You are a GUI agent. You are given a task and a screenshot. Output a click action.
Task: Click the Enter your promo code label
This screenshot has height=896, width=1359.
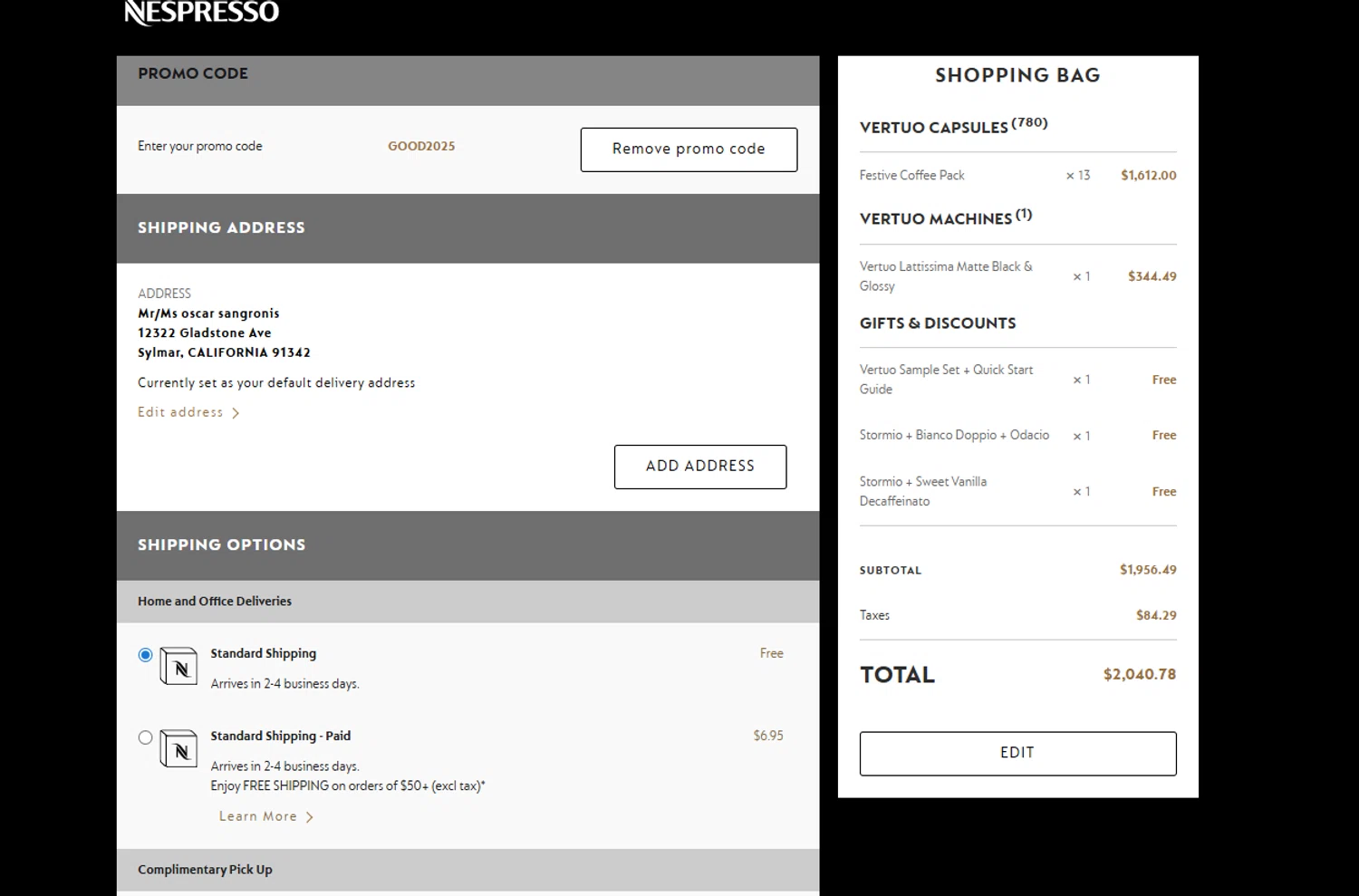[x=200, y=146]
